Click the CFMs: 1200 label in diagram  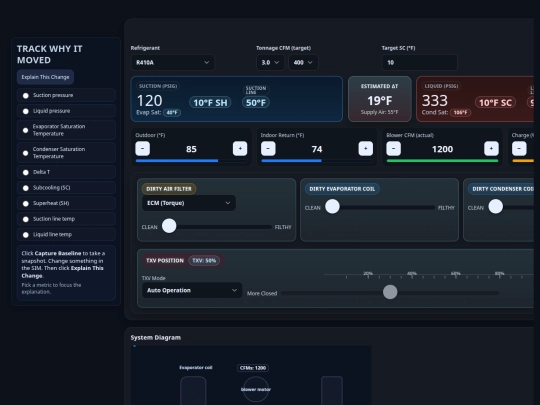253,368
